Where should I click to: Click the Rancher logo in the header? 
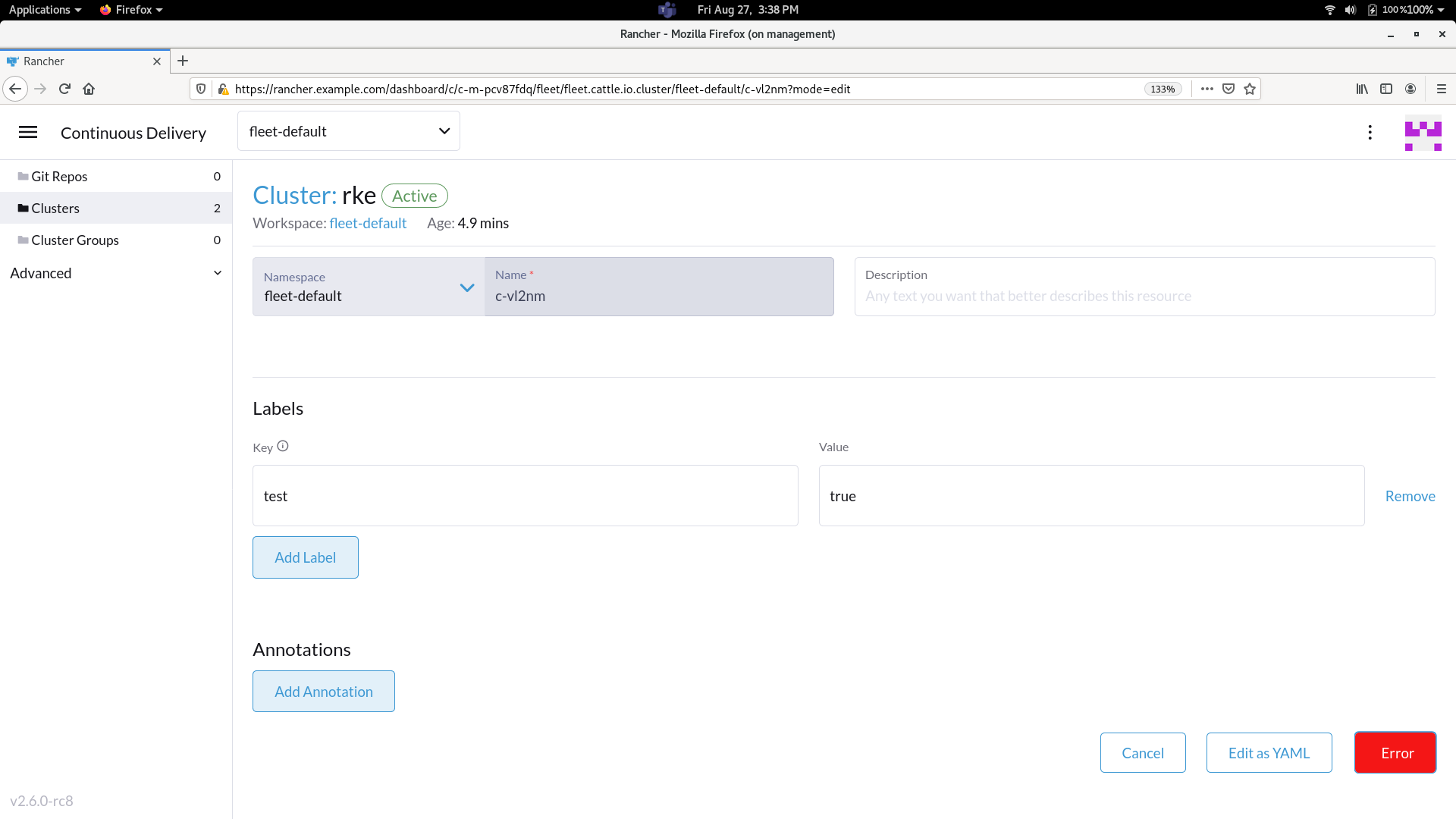(1423, 133)
